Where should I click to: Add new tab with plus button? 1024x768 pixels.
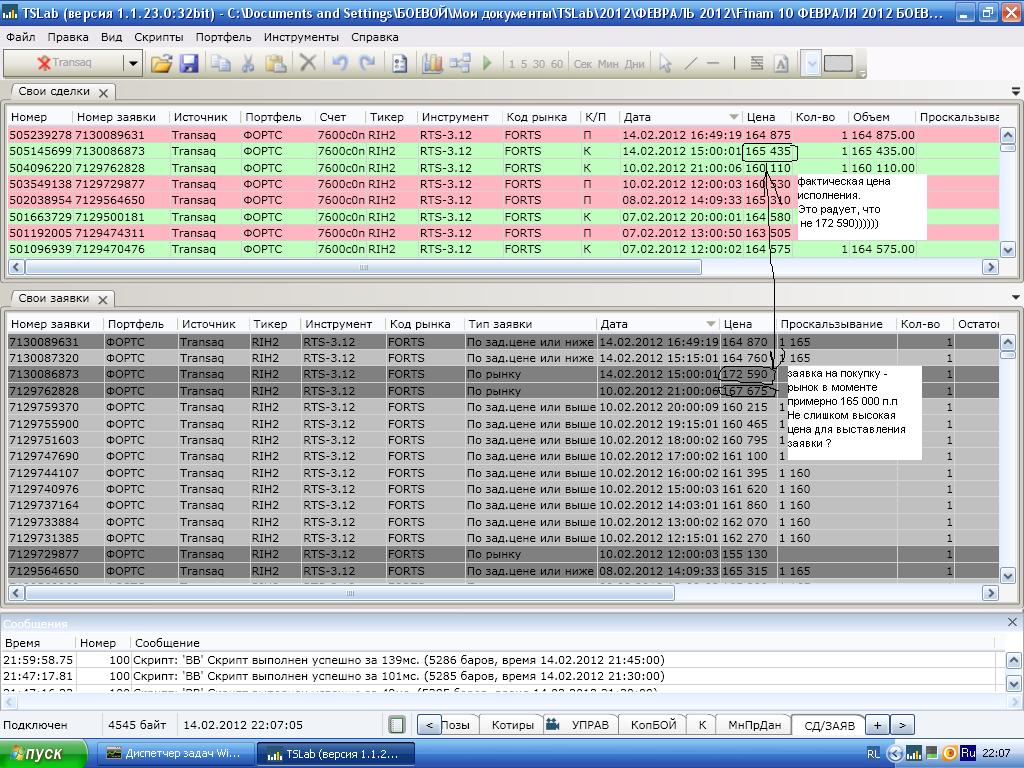click(x=877, y=725)
